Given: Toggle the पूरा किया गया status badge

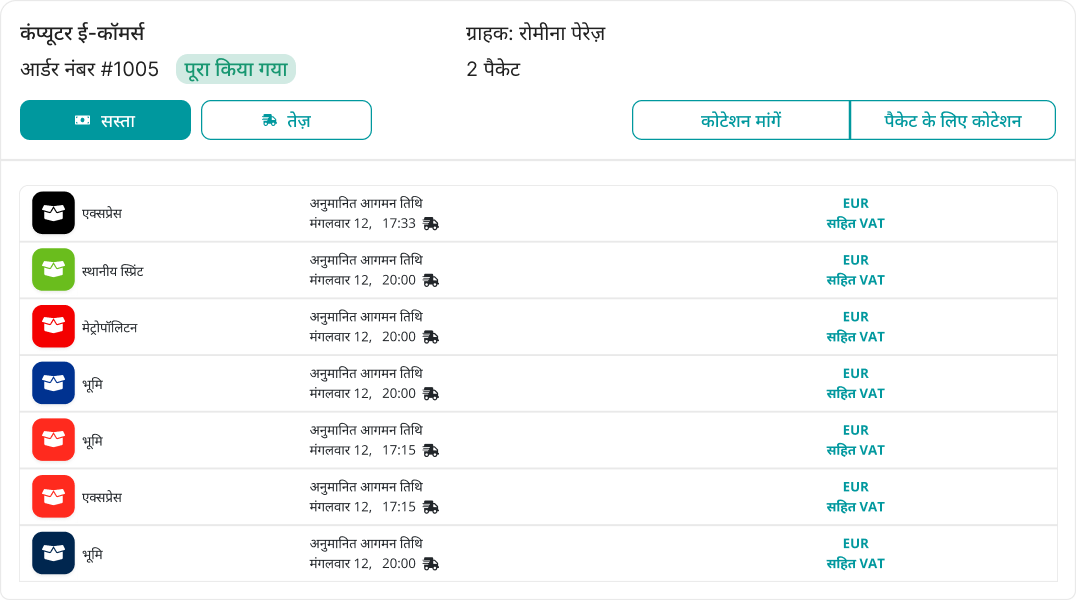Looking at the screenshot, I should pos(237,69).
